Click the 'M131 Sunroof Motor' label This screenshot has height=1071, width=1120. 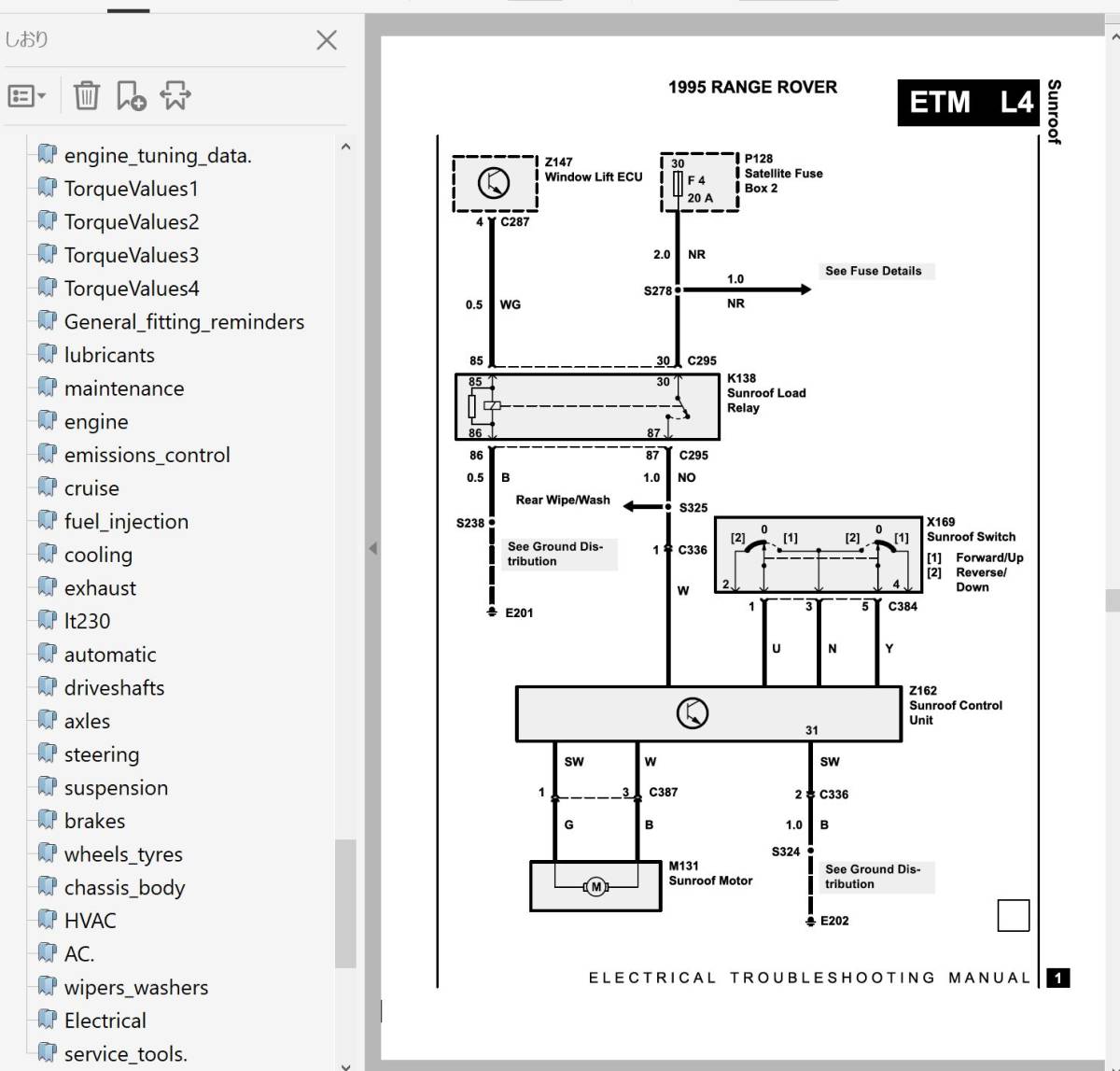click(710, 873)
